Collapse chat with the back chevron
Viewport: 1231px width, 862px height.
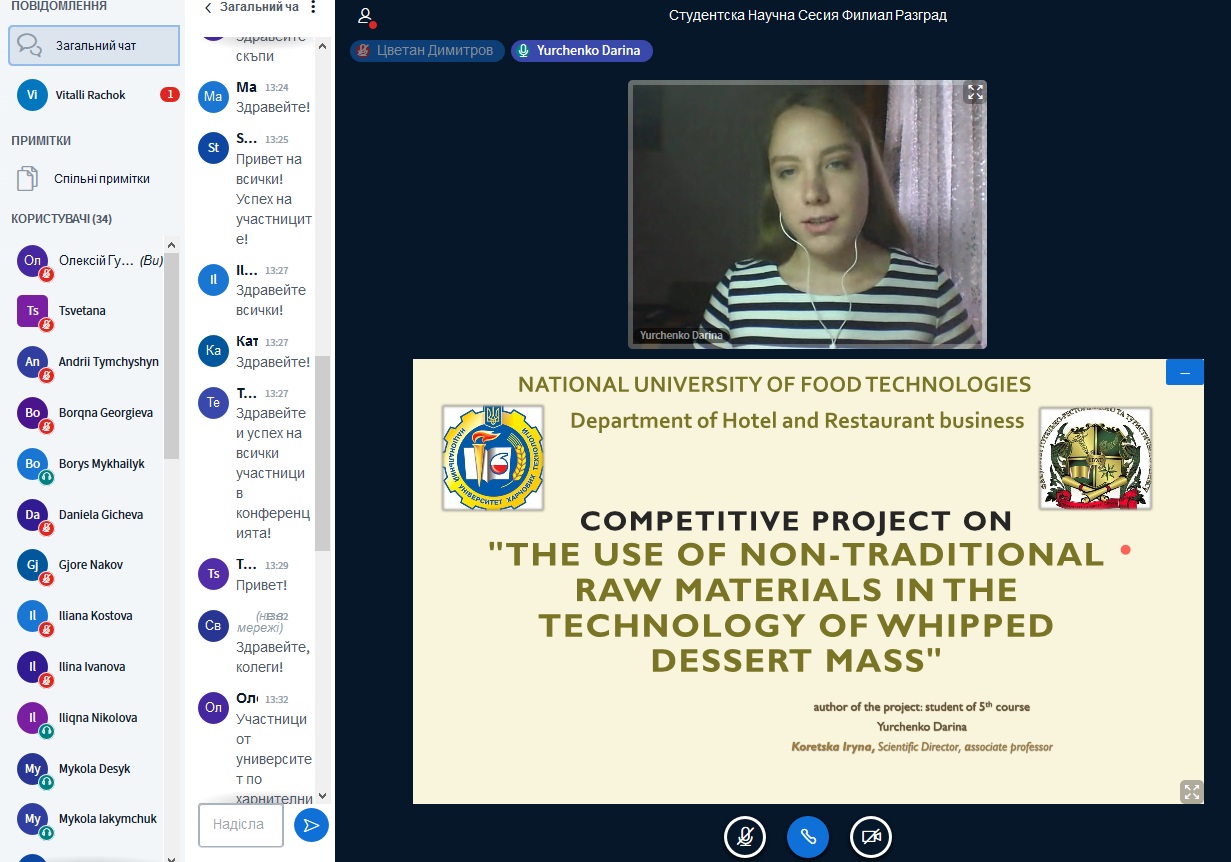pyautogui.click(x=208, y=8)
